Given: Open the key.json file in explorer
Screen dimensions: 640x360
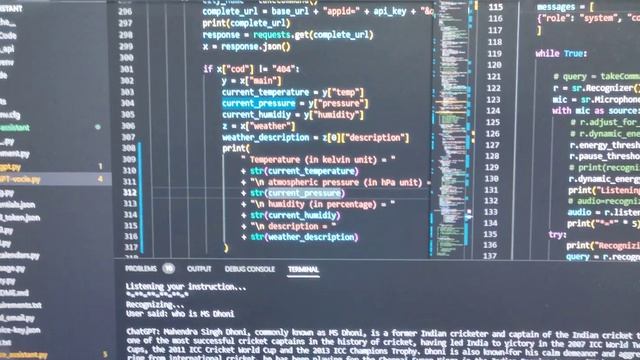Looking at the screenshot, I should pos(20,330).
